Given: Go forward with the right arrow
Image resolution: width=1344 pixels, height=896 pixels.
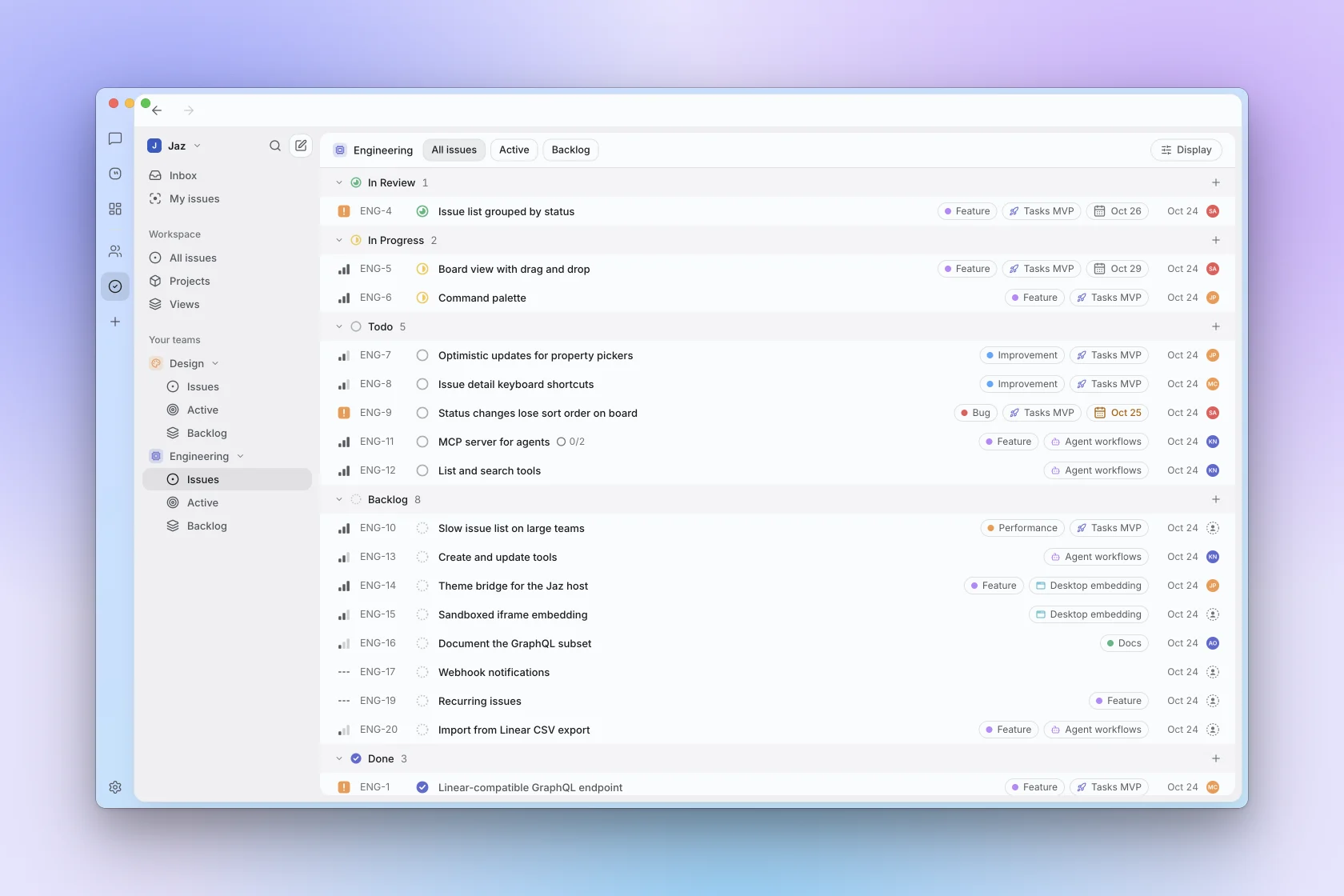Looking at the screenshot, I should (189, 110).
